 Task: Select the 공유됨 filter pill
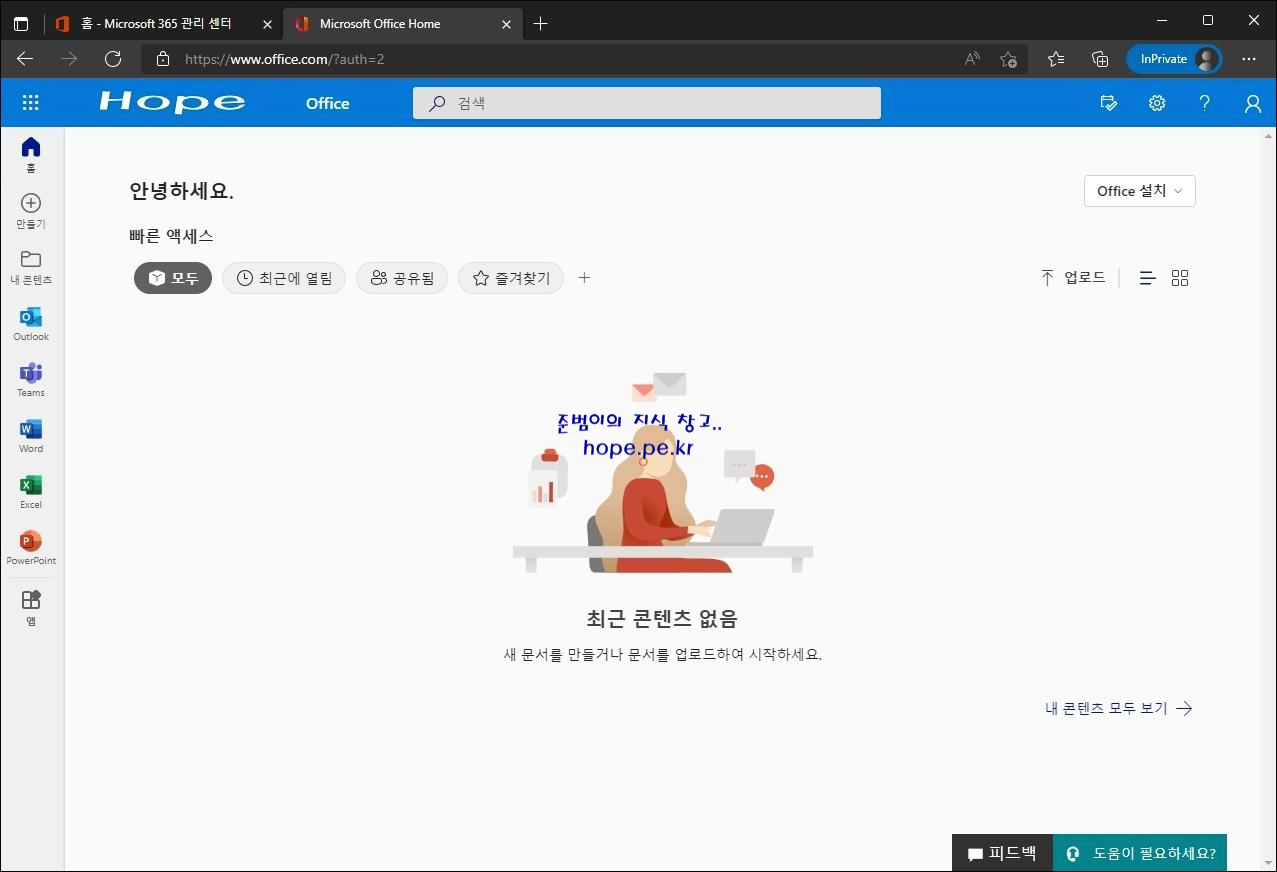tap(402, 278)
